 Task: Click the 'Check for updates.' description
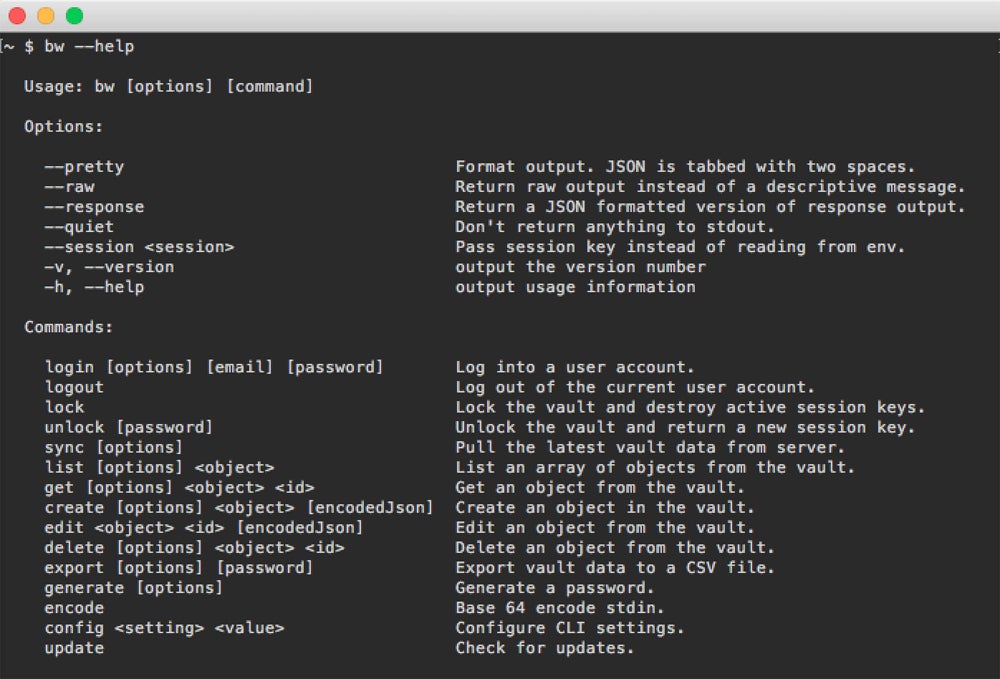[545, 648]
